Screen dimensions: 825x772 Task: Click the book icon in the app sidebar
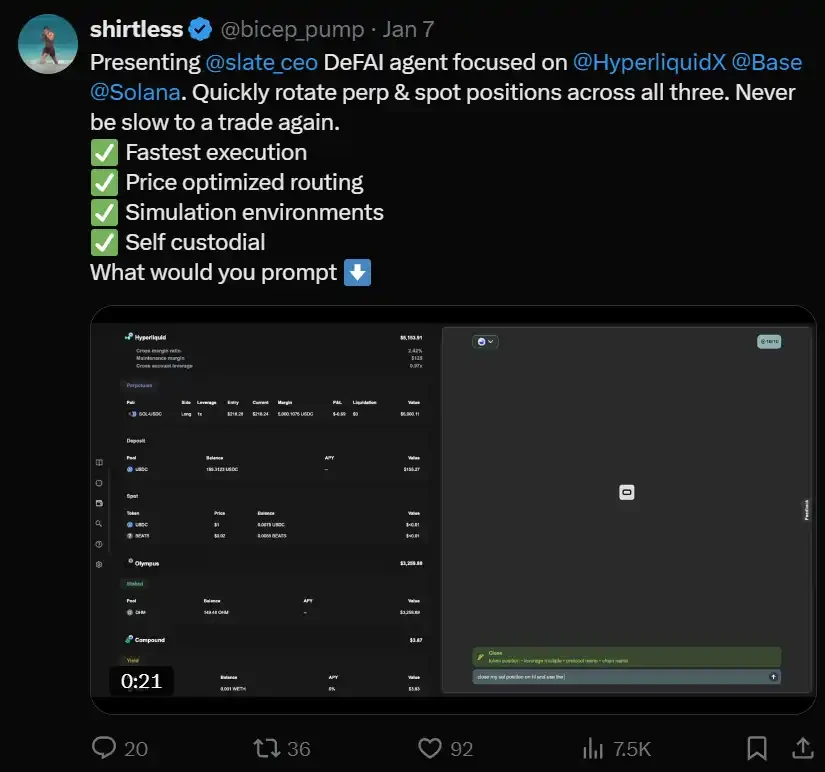(x=99, y=462)
